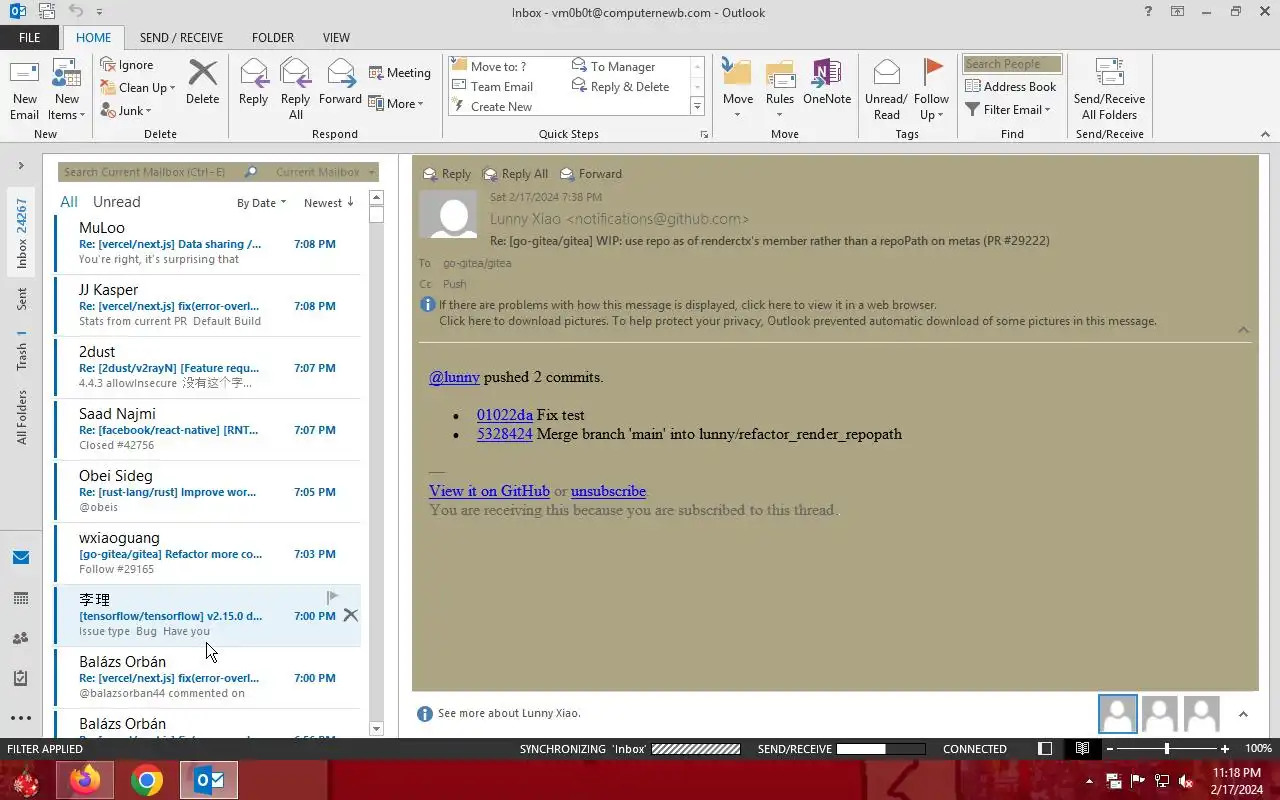Open Google Chrome from the taskbar
1280x800 pixels.
pos(147,780)
